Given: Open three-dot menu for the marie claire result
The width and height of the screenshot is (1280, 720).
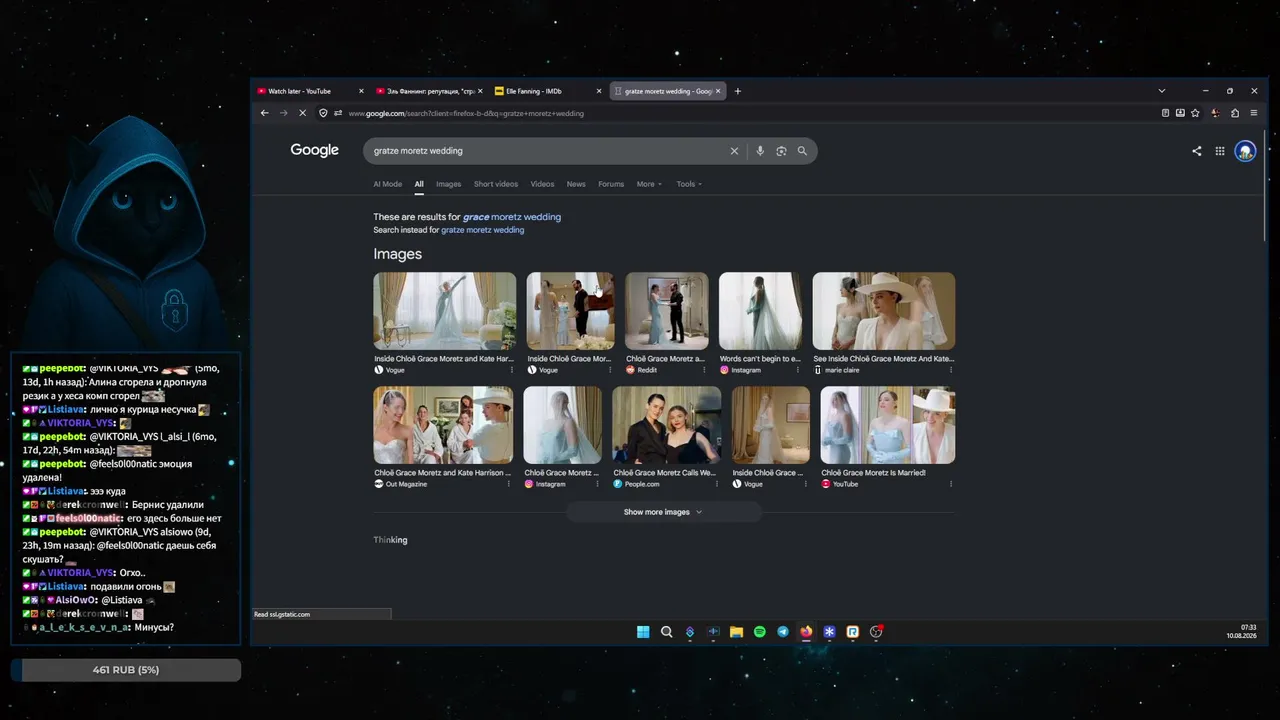Looking at the screenshot, I should (950, 370).
